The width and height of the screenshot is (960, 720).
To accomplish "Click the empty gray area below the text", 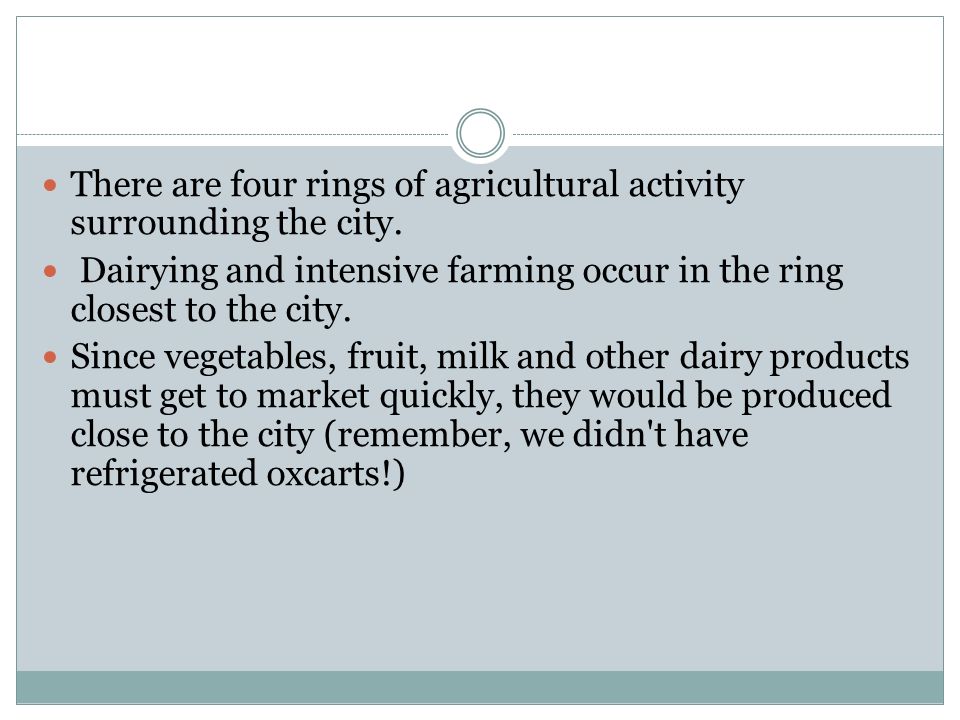I will 480,582.
